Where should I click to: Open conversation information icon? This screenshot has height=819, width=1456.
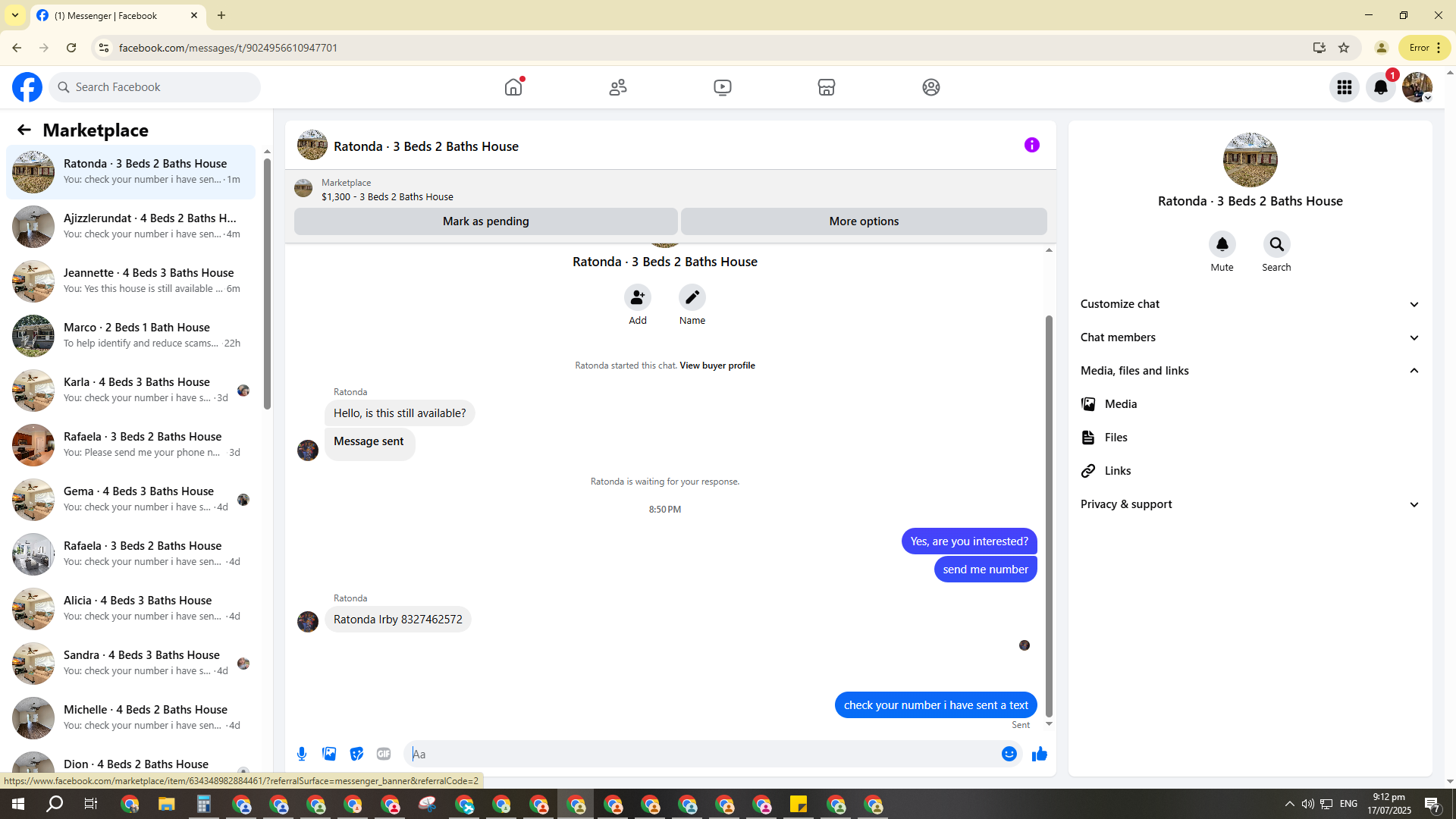click(x=1032, y=145)
